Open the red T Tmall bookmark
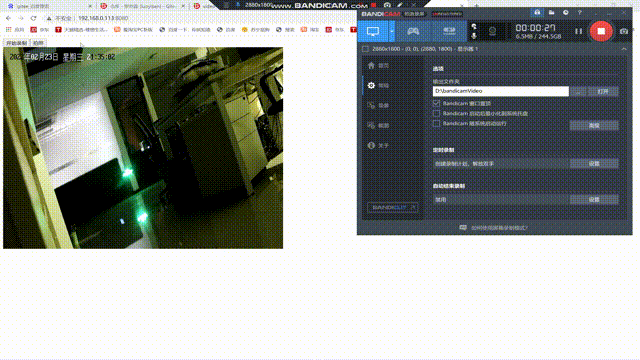The height and width of the screenshot is (360, 640). click(81, 30)
